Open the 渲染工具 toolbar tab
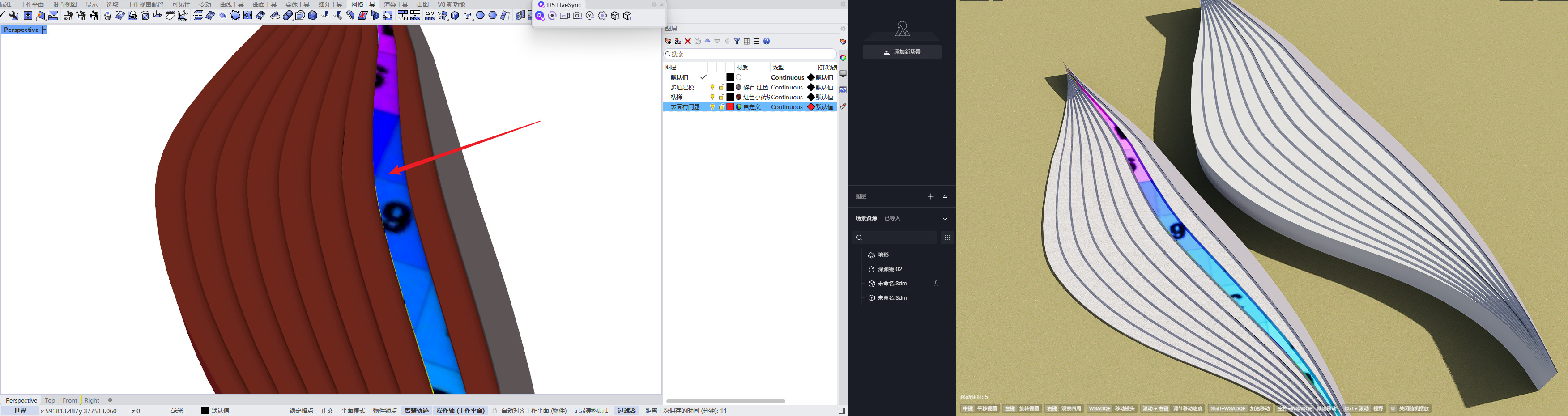The image size is (1568, 416). (x=396, y=4)
